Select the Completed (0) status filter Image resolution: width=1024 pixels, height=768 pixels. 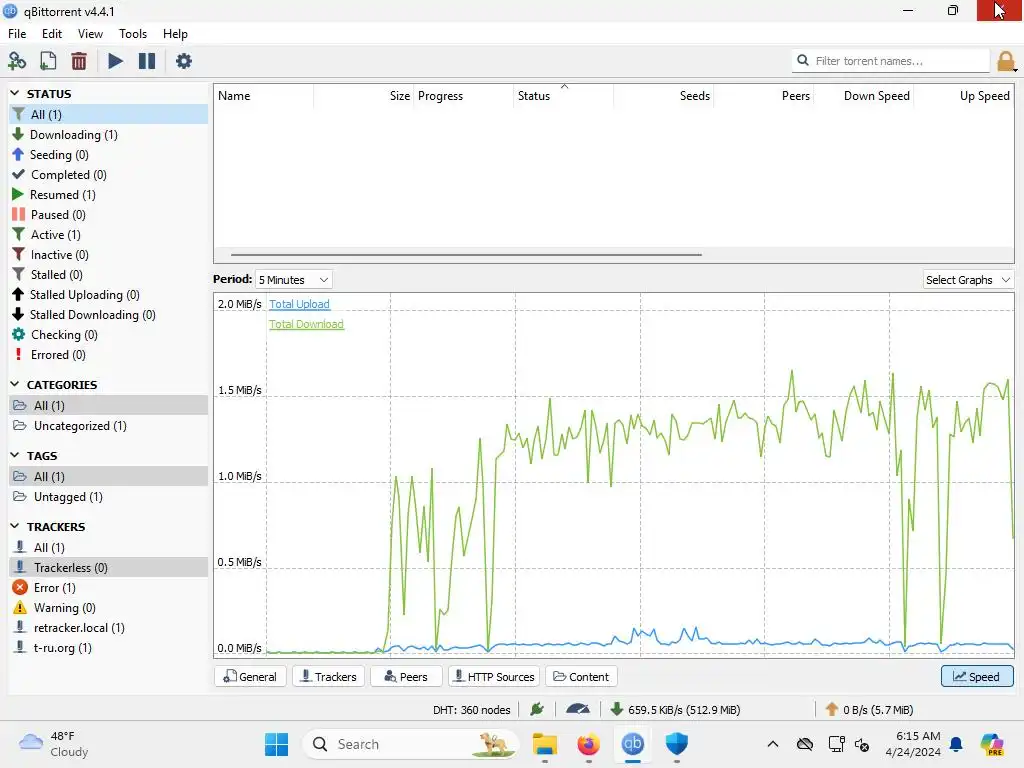108,175
